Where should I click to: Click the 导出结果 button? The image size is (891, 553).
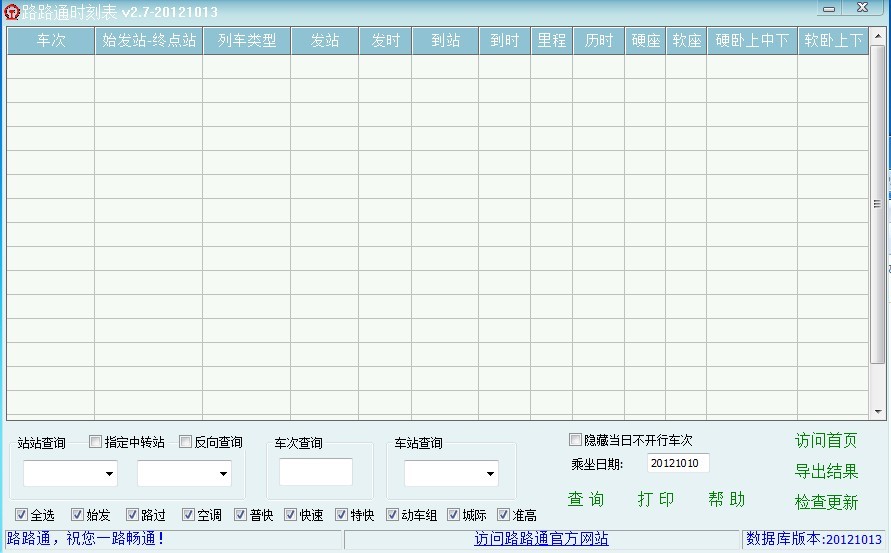826,471
